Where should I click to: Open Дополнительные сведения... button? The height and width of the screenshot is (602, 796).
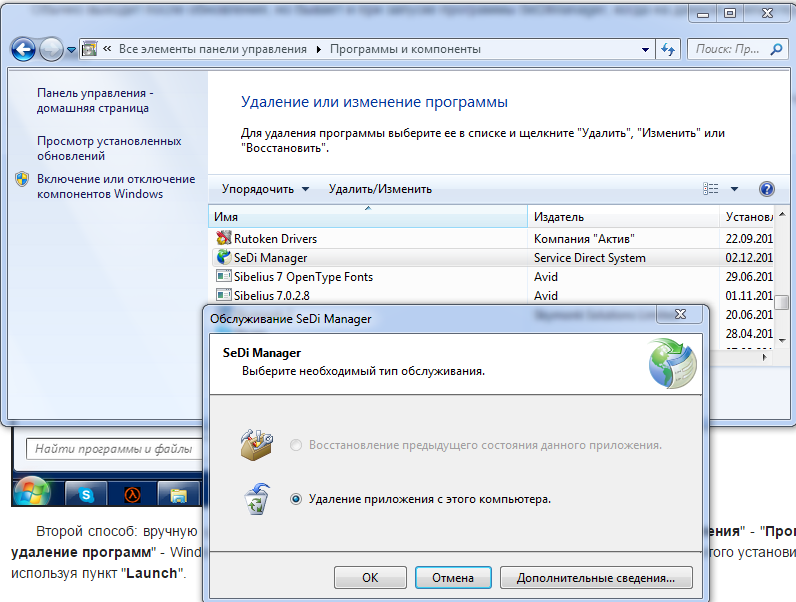coord(596,578)
